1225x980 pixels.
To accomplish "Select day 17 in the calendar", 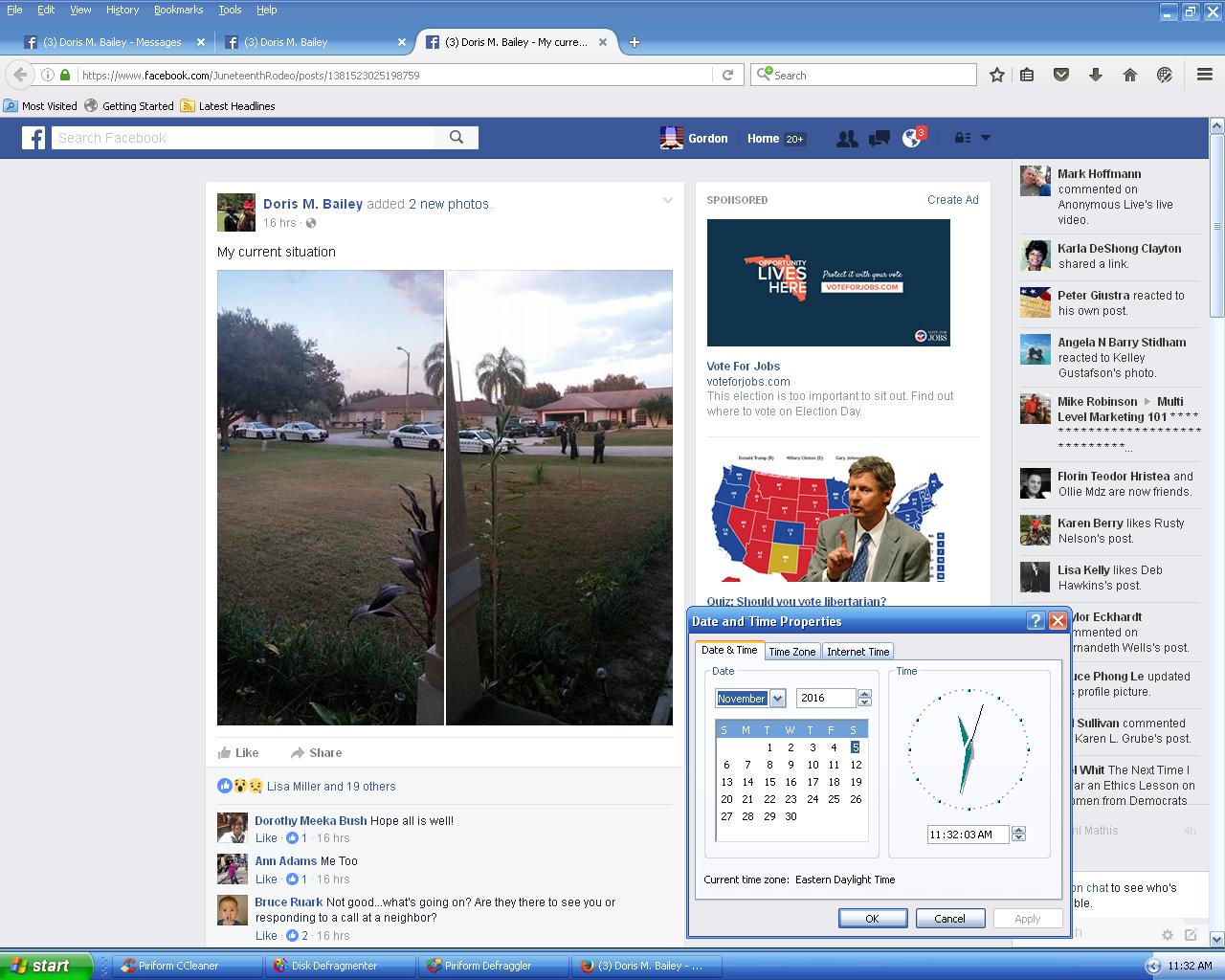I will 813,782.
